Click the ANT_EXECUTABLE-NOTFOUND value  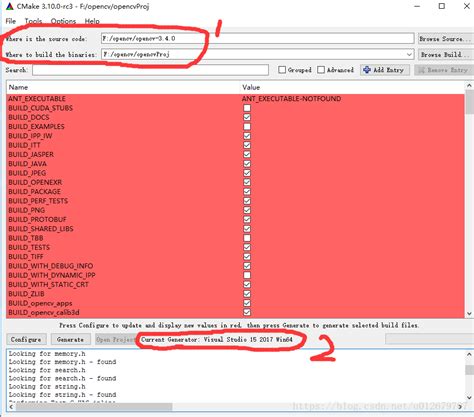point(291,99)
